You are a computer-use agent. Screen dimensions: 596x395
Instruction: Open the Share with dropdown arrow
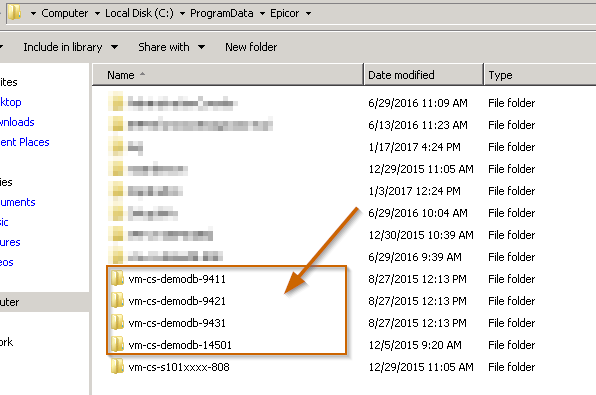[201, 47]
